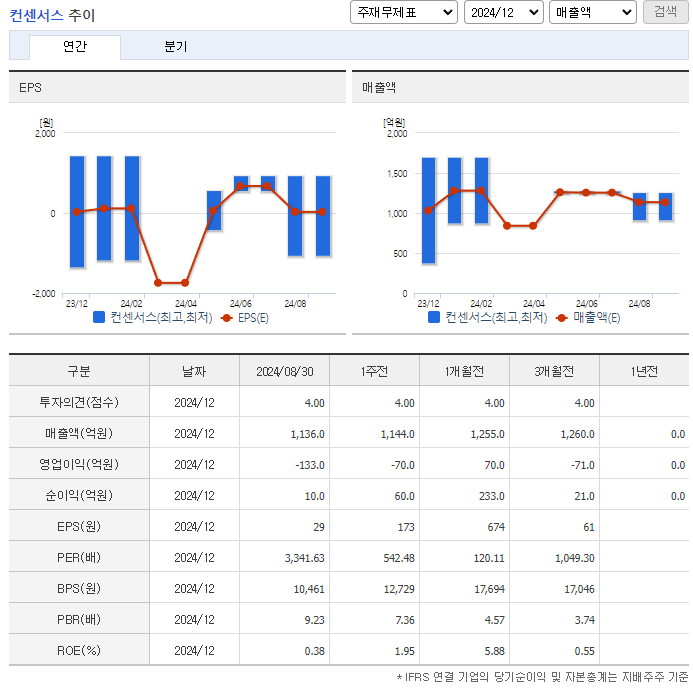Image resolution: width=693 pixels, height=688 pixels.
Task: Click the 3,341.63 PER value cell
Action: 285,558
